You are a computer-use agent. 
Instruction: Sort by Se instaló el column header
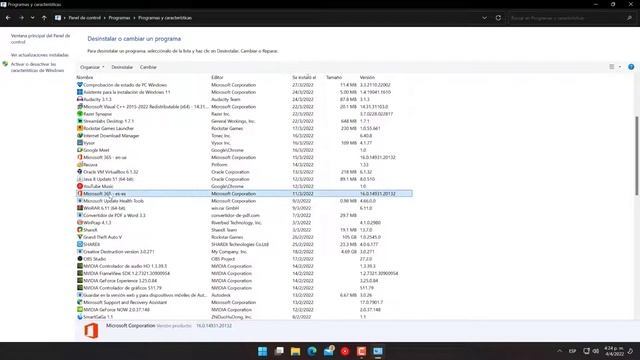point(304,77)
